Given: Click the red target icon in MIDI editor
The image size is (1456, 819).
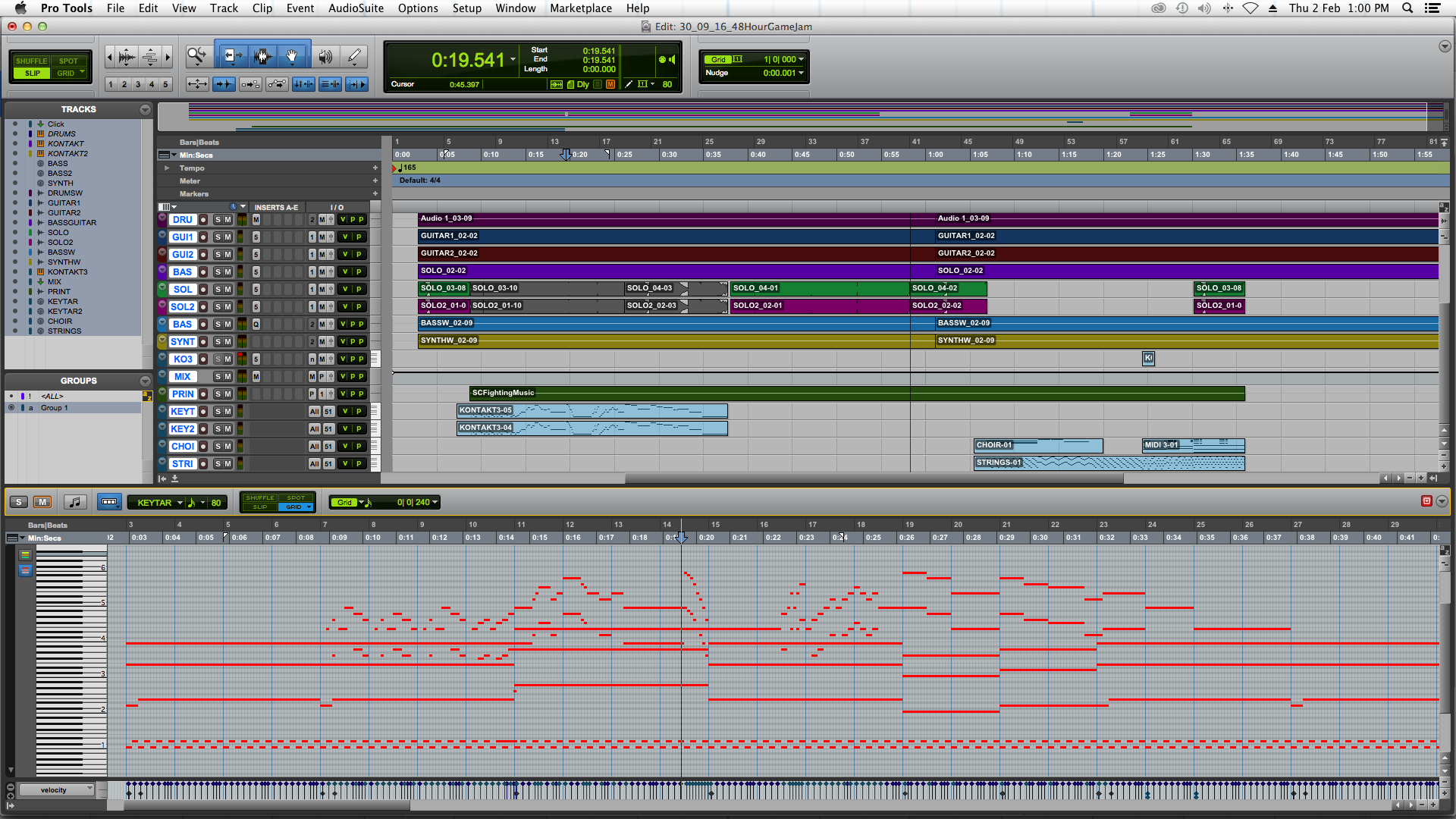Looking at the screenshot, I should tap(1426, 501).
